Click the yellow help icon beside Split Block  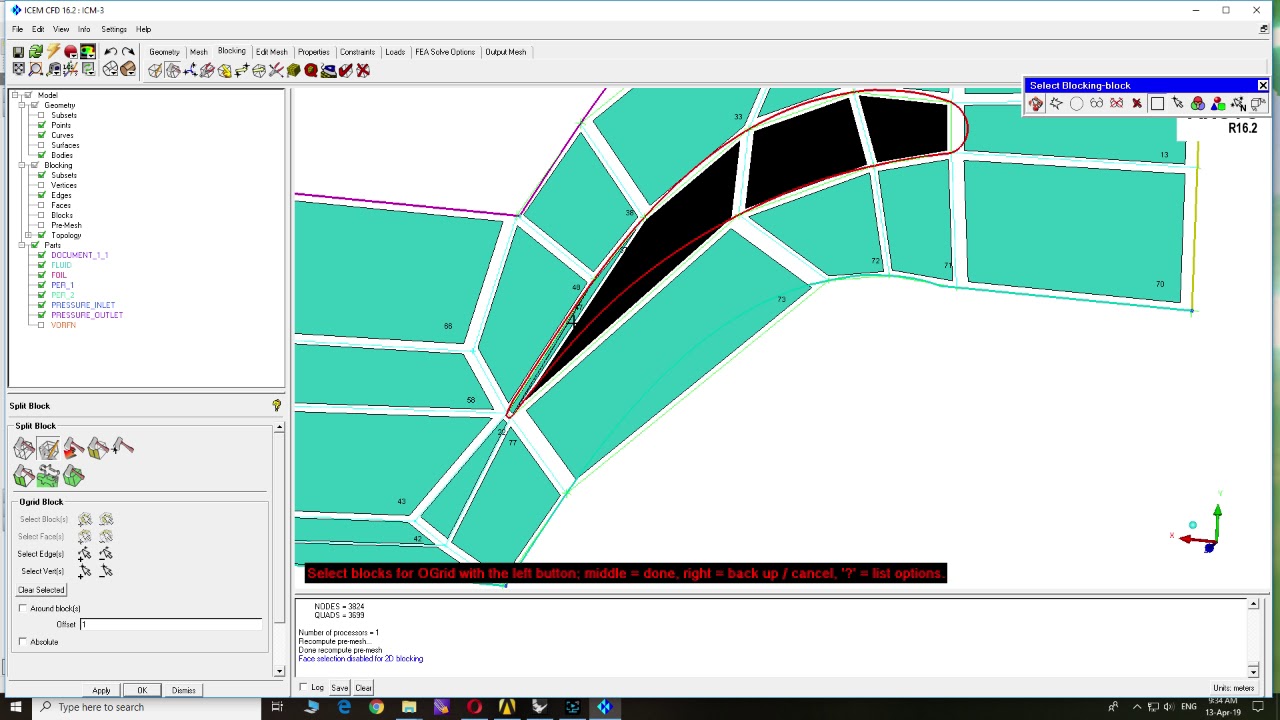[277, 406]
